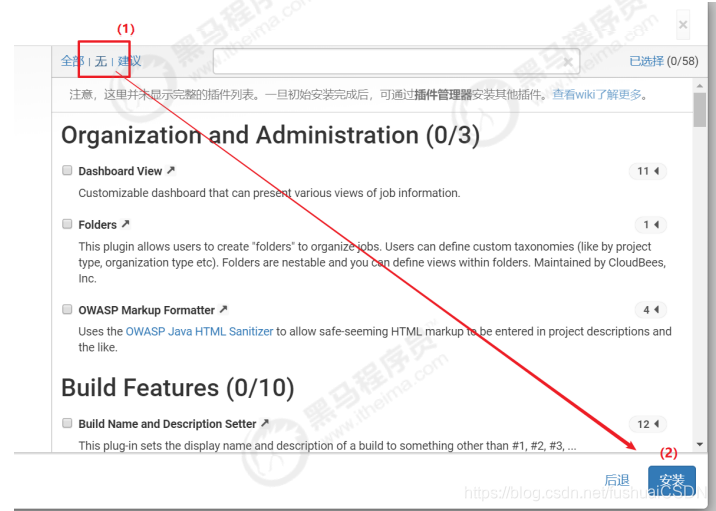Open Dashboard View plugin external link icon
This screenshot has width=716, height=511.
pyautogui.click(x=171, y=170)
